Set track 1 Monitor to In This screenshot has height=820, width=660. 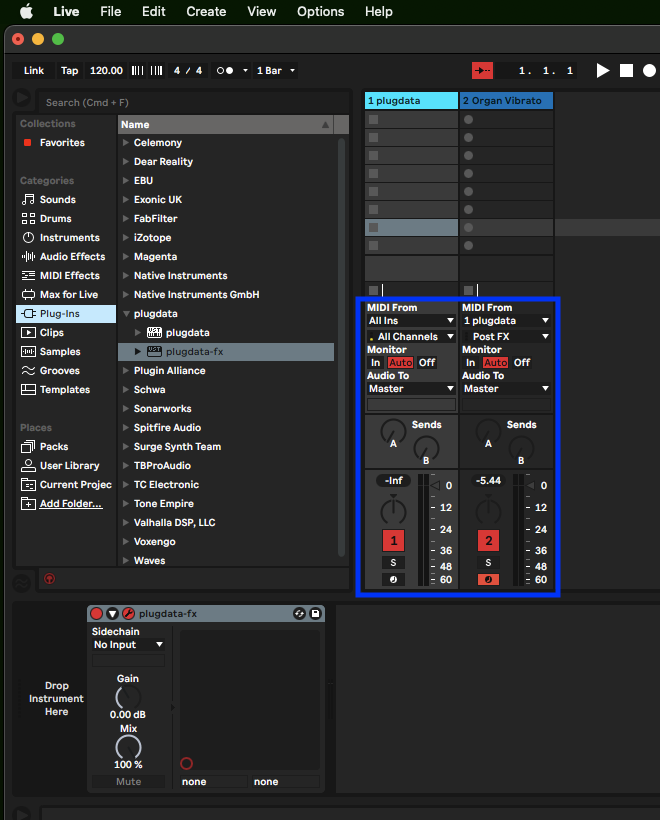click(375, 362)
